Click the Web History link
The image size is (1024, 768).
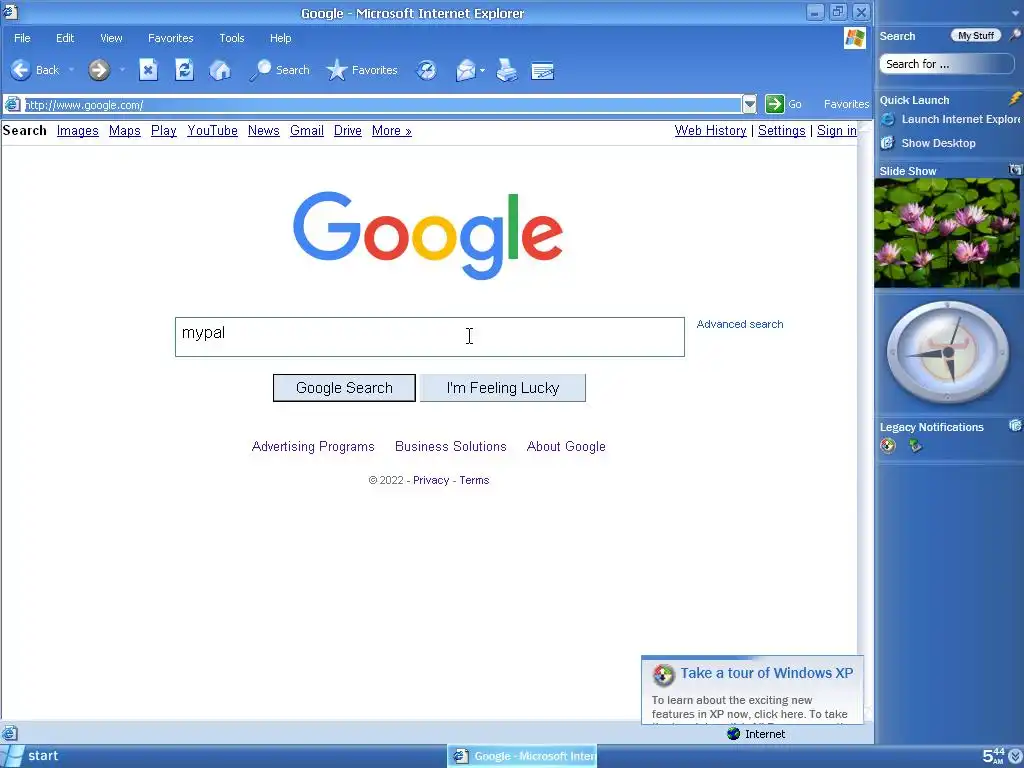coord(711,131)
